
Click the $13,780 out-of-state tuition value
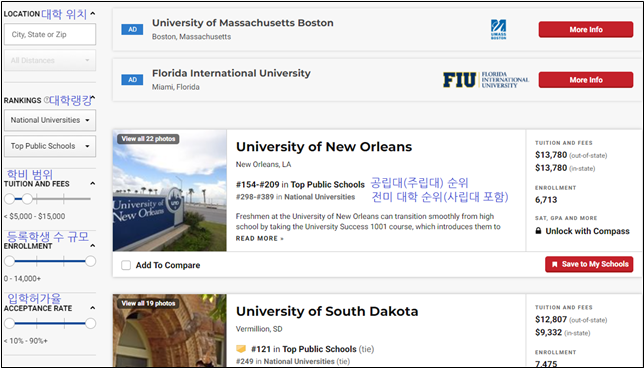click(551, 155)
